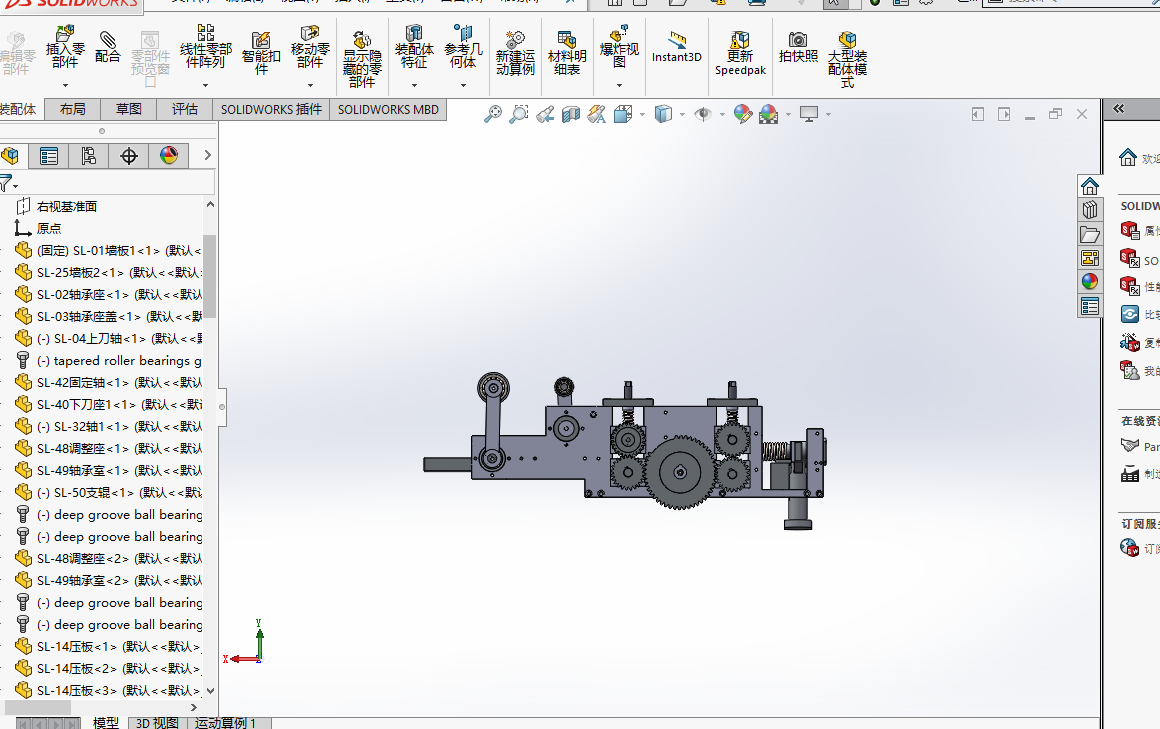
Task: Click Zoom to Fit magnifier in view toolbar
Action: pyautogui.click(x=493, y=114)
